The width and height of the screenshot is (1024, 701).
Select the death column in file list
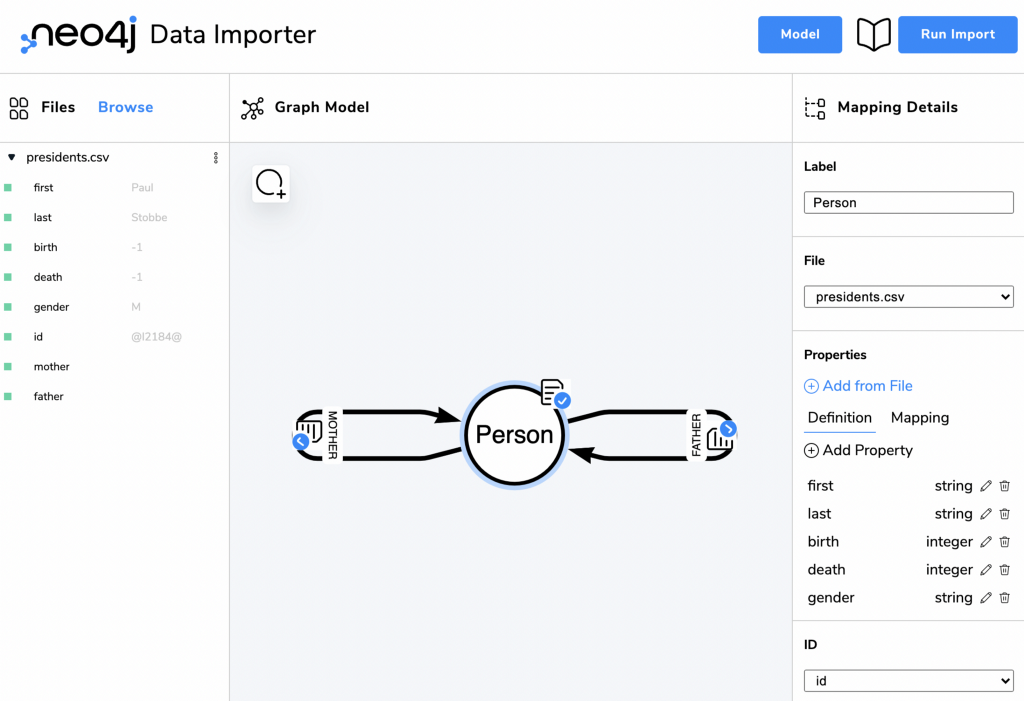click(x=48, y=278)
